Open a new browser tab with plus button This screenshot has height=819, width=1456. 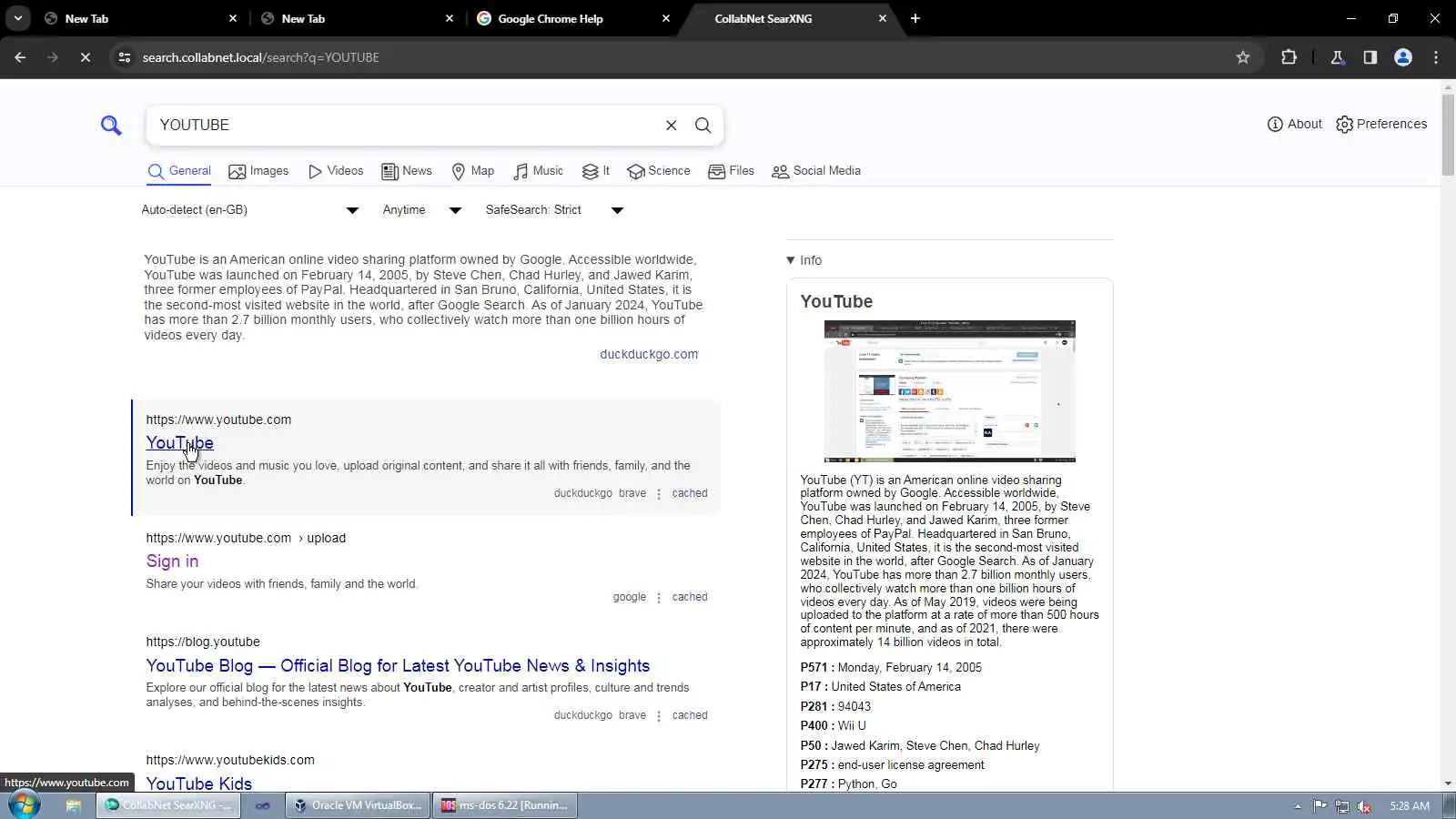915,18
